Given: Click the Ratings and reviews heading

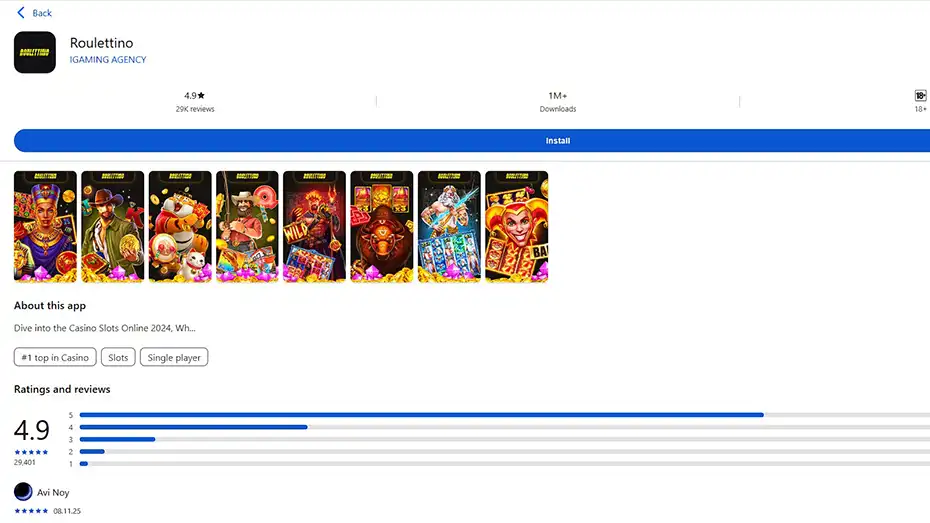Looking at the screenshot, I should coord(62,389).
